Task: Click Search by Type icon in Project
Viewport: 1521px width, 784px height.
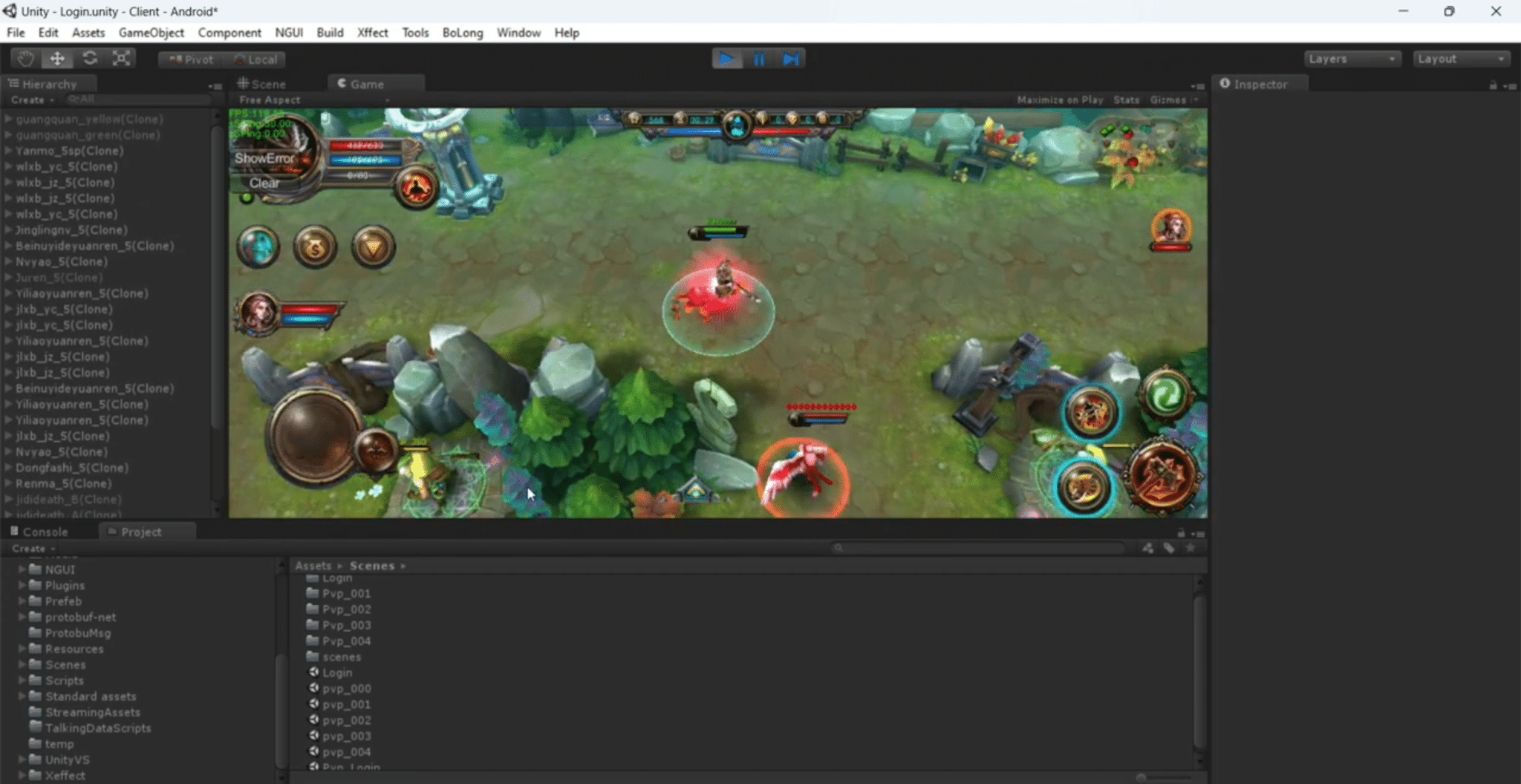Action: point(1147,548)
